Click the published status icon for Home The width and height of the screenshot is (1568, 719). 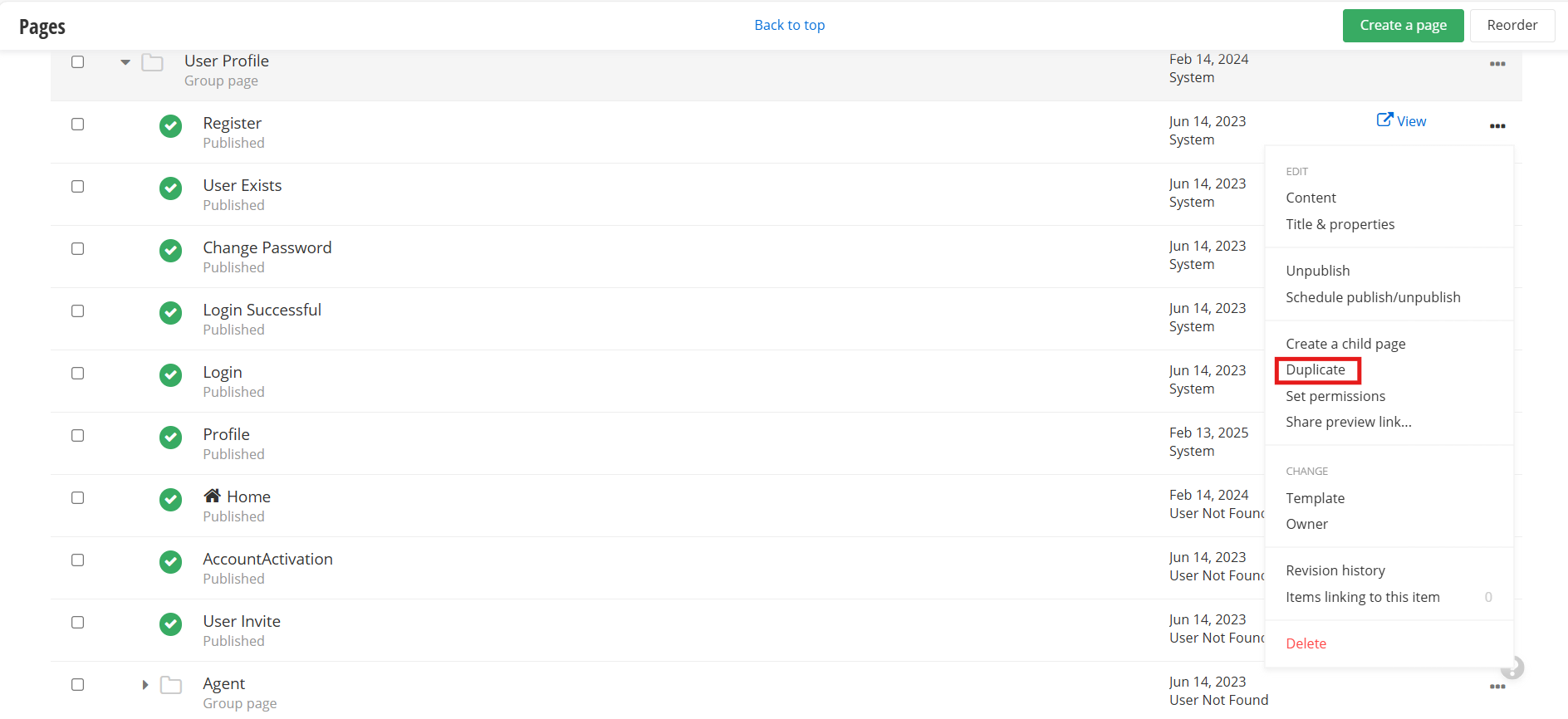click(x=171, y=500)
